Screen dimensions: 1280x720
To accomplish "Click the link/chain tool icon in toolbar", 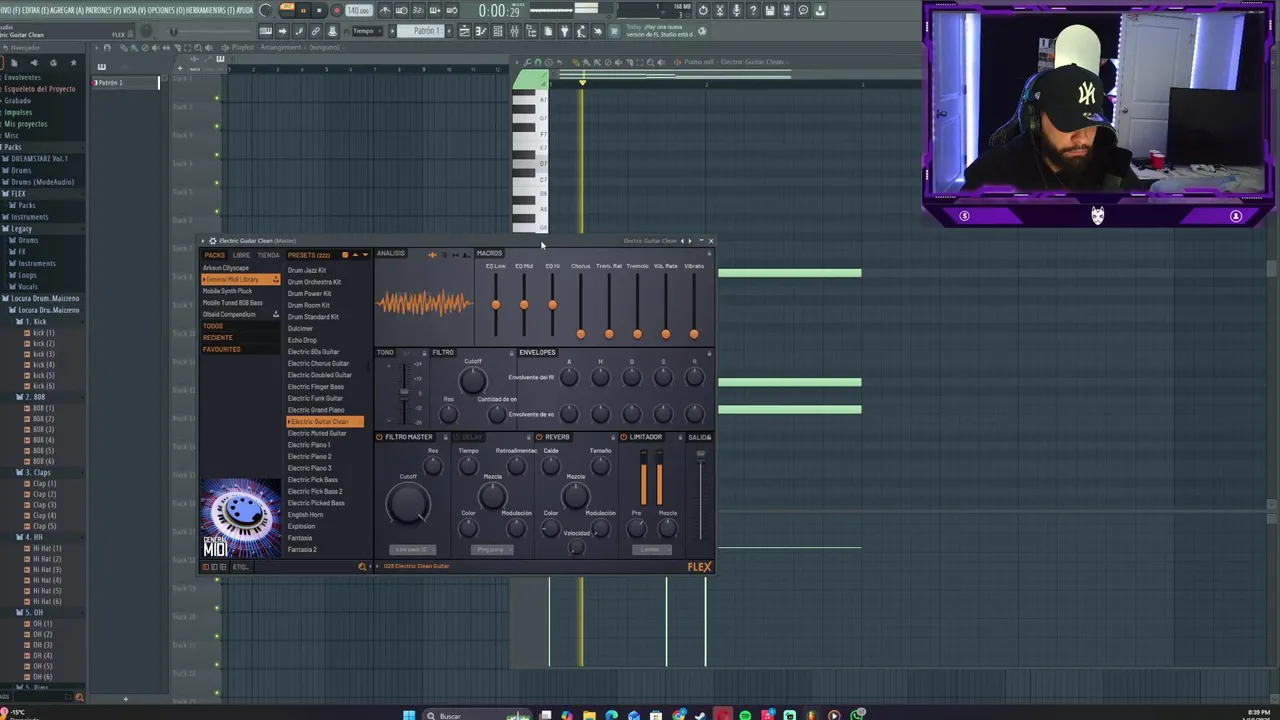I will coord(315,31).
